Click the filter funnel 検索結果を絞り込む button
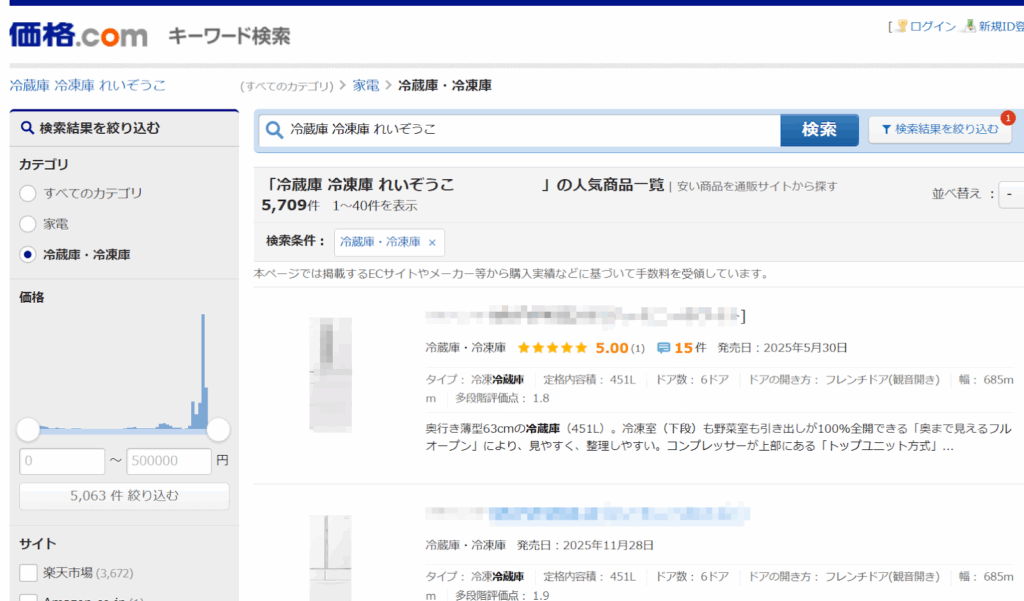Viewport: 1024px width, 601px height. [940, 129]
